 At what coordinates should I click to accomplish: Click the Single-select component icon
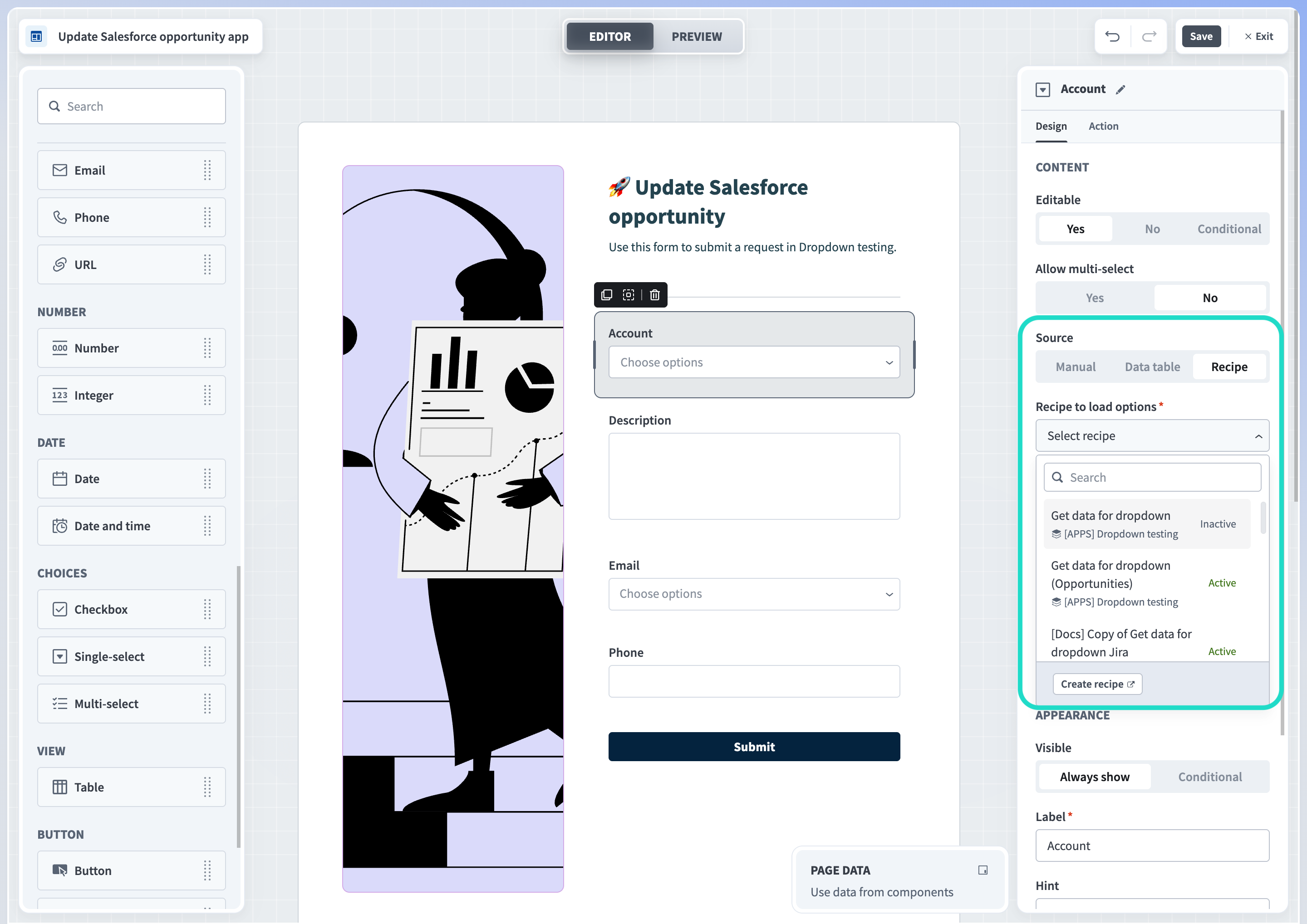60,656
